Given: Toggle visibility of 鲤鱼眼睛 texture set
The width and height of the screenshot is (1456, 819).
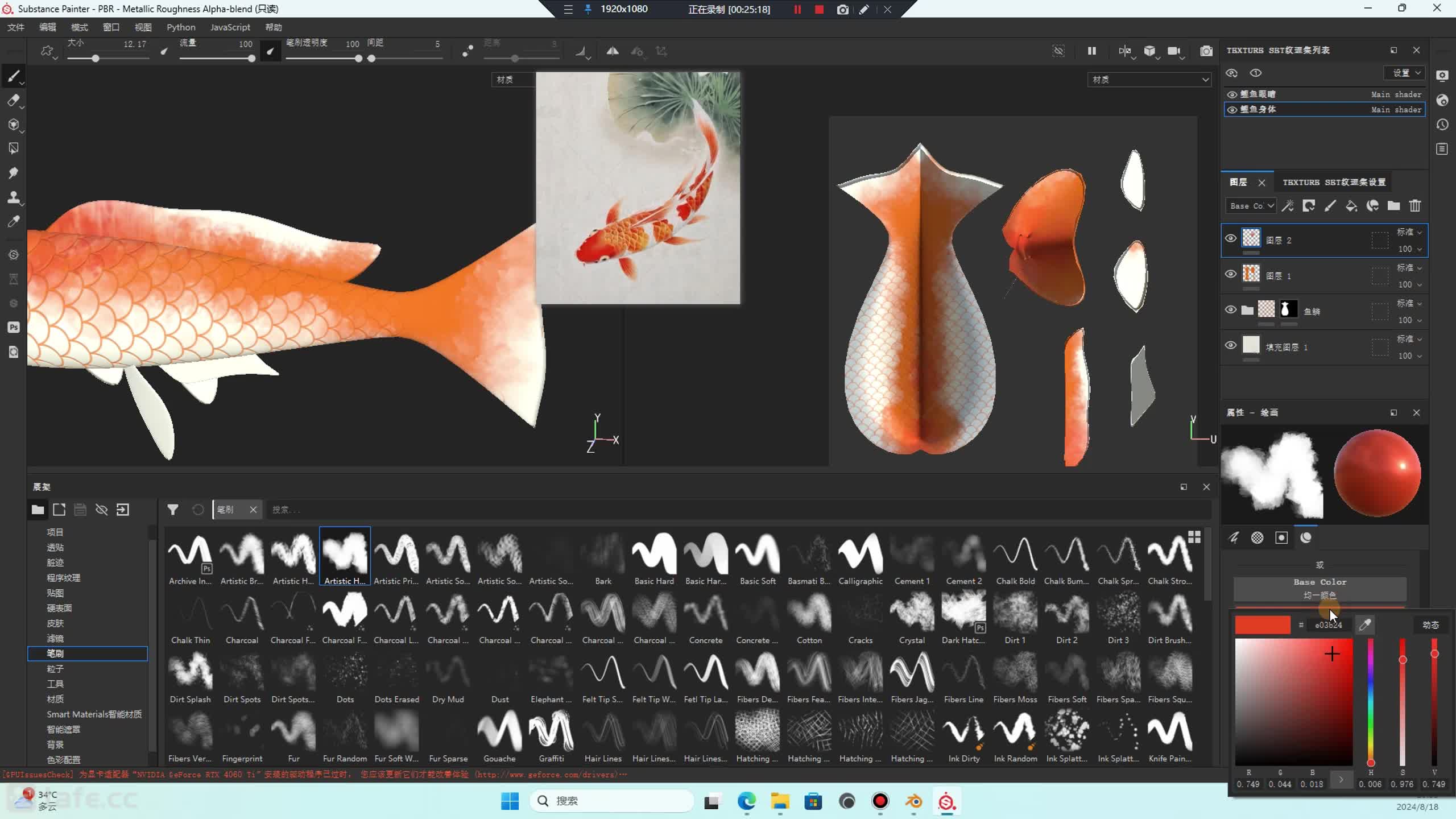Looking at the screenshot, I should click(x=1232, y=94).
